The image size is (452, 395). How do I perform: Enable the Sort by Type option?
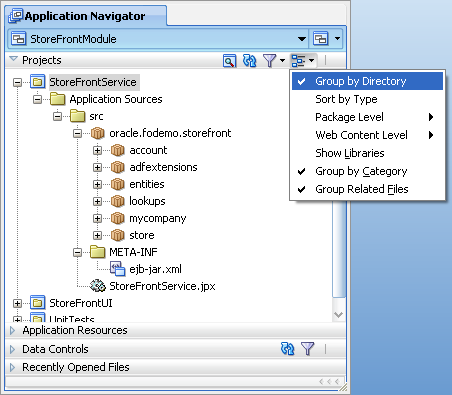point(367,99)
